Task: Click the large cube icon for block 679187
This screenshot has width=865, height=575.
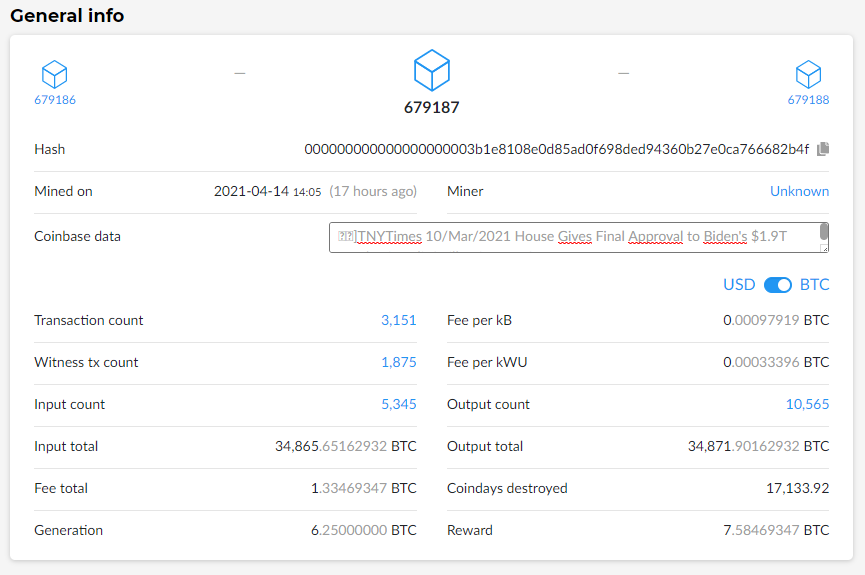Action: point(432,71)
